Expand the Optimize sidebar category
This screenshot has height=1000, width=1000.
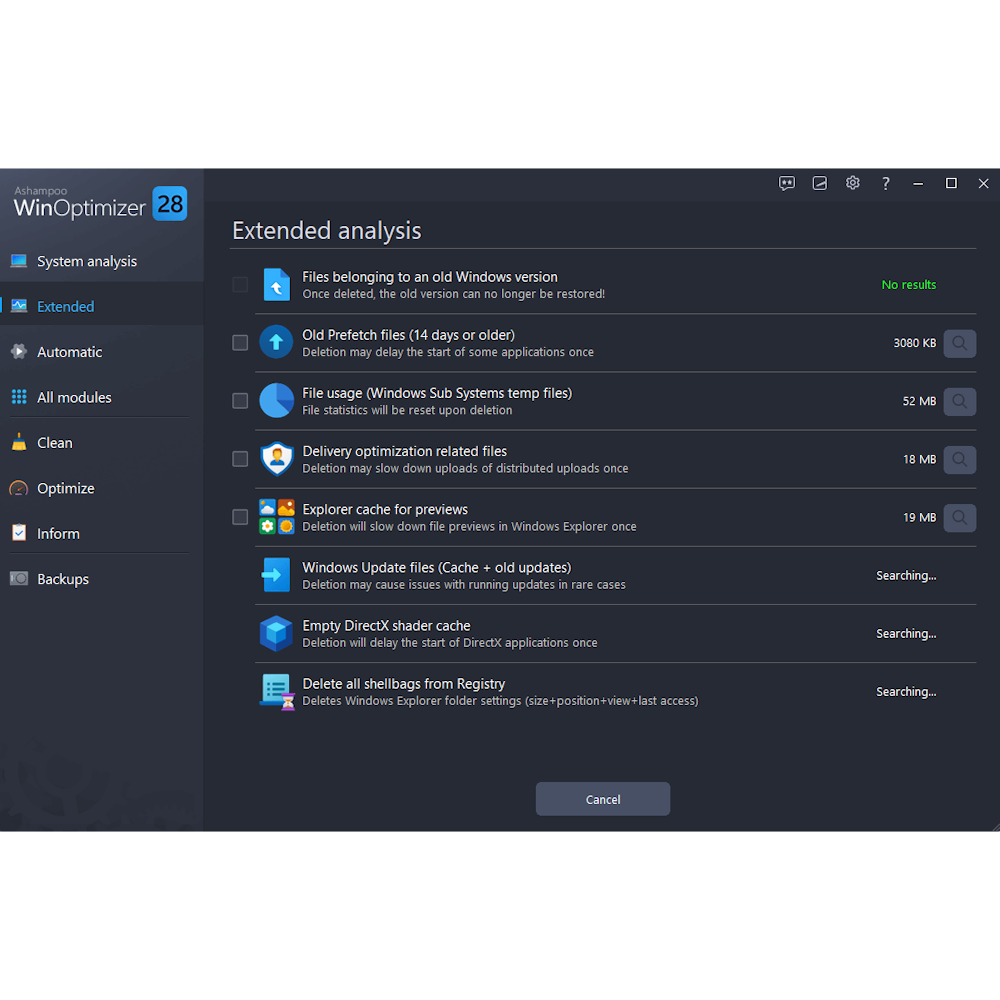pos(66,488)
